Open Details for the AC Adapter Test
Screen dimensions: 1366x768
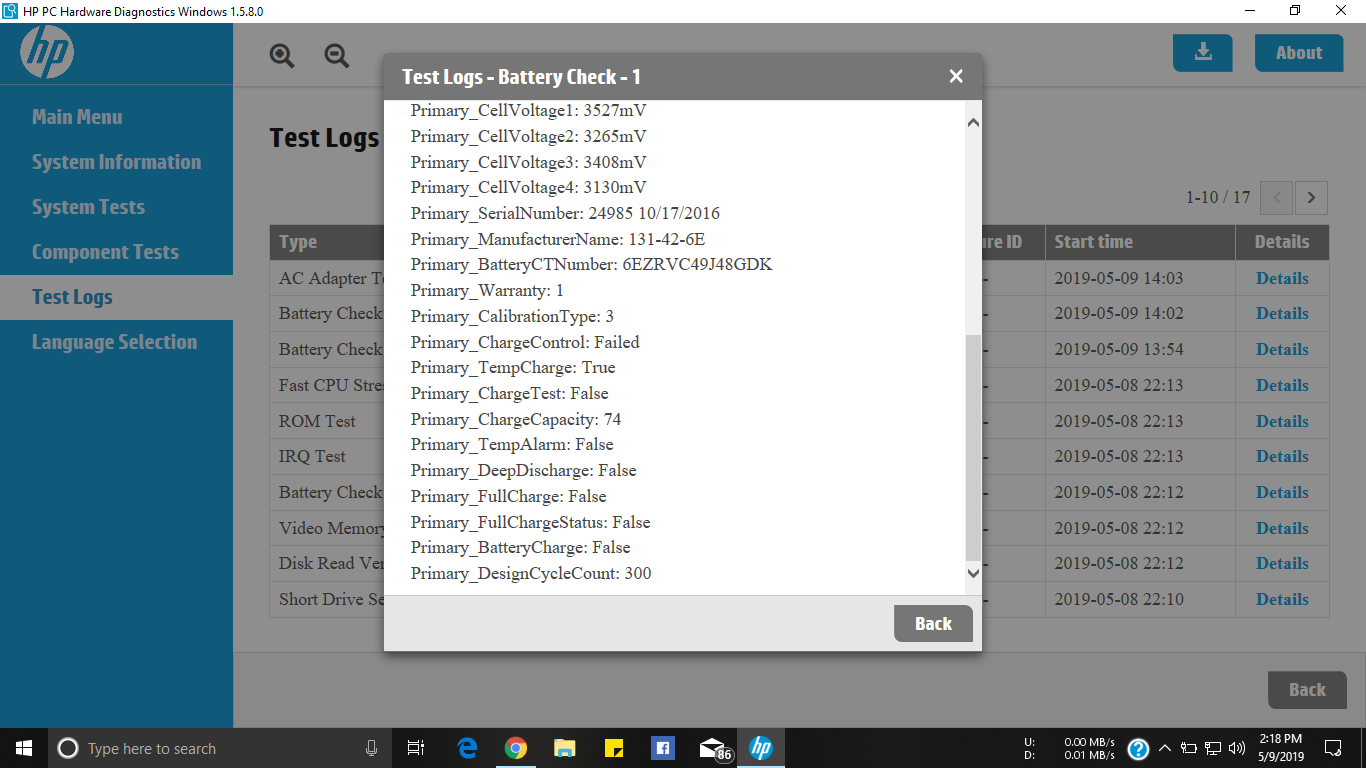[x=1282, y=278]
